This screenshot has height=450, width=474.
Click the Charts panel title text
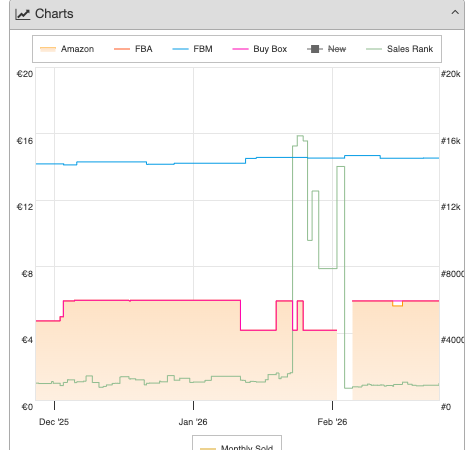click(x=54, y=14)
